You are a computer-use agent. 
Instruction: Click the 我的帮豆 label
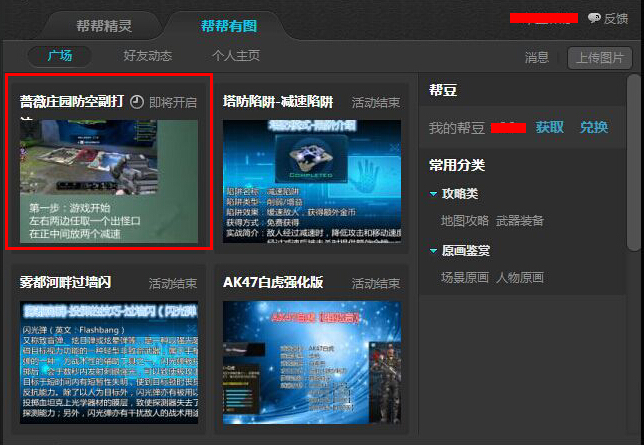click(x=457, y=128)
